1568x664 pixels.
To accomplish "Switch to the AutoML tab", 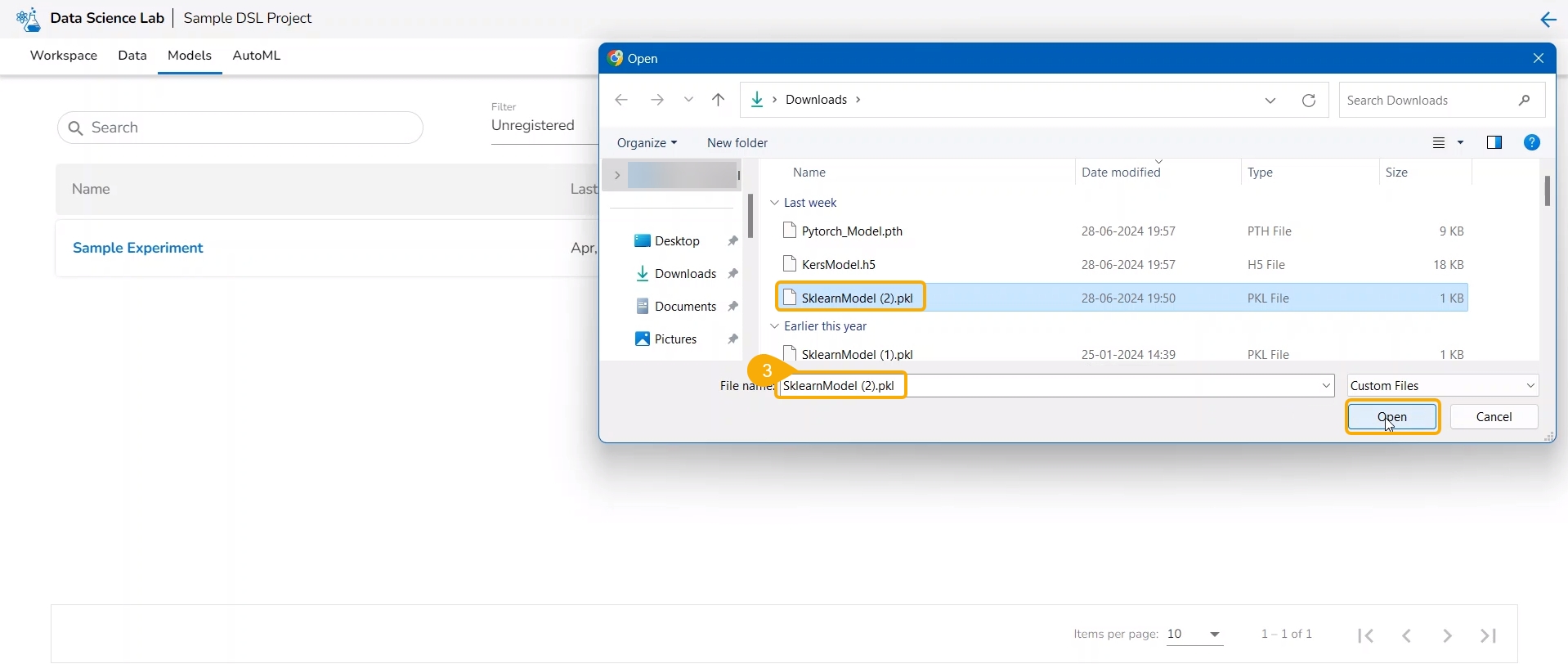I will pos(256,56).
